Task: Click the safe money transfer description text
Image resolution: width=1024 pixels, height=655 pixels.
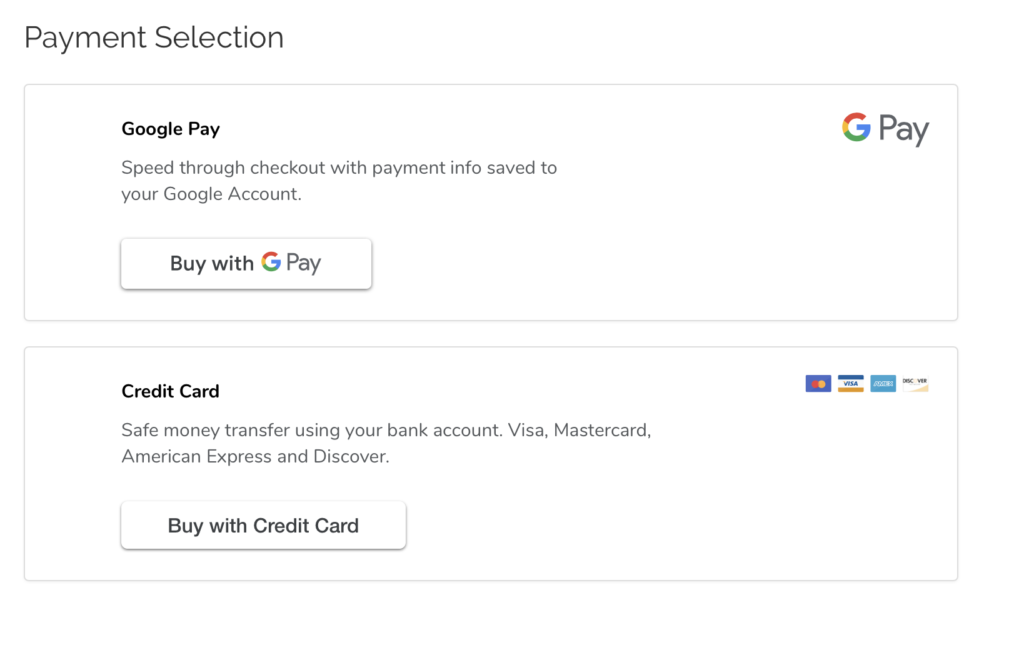Action: pos(386,430)
